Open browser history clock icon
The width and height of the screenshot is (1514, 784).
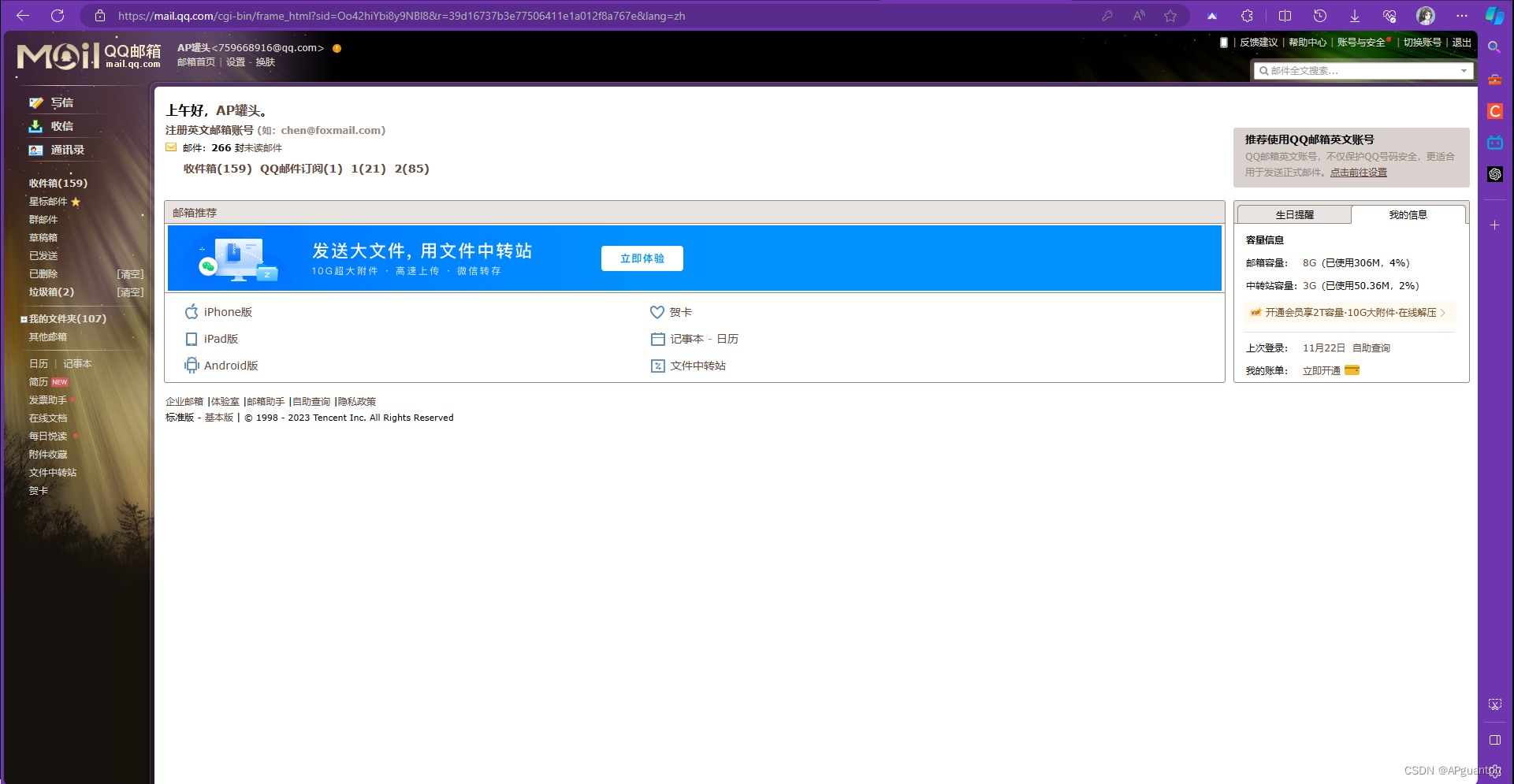click(x=1320, y=16)
